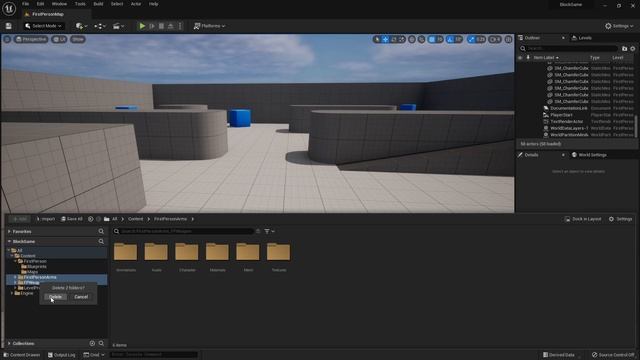This screenshot has height=360, width=640.
Task: Open the quick add actor dropdown
Action: click(x=81, y=26)
